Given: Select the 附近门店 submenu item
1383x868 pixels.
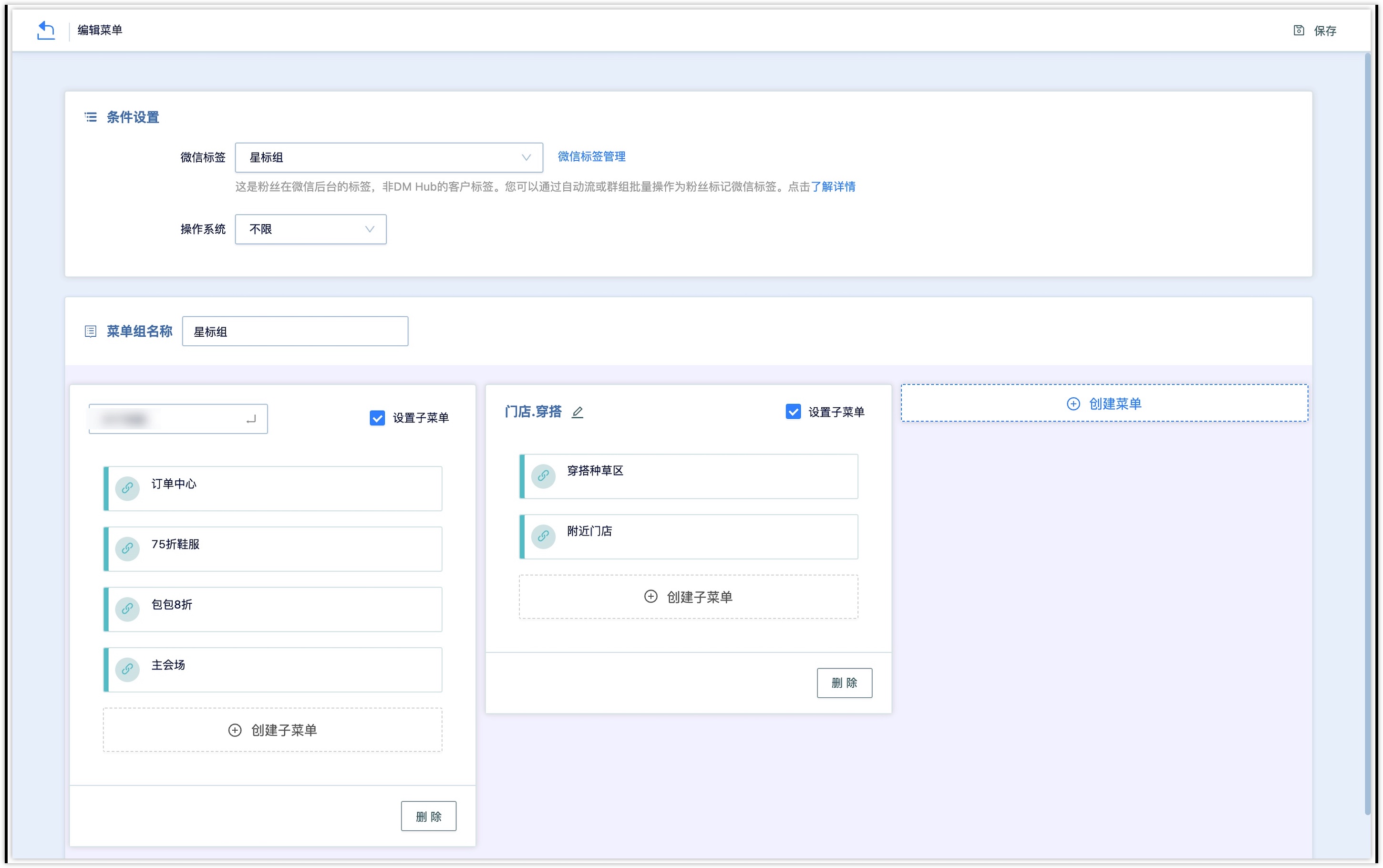Looking at the screenshot, I should click(689, 537).
